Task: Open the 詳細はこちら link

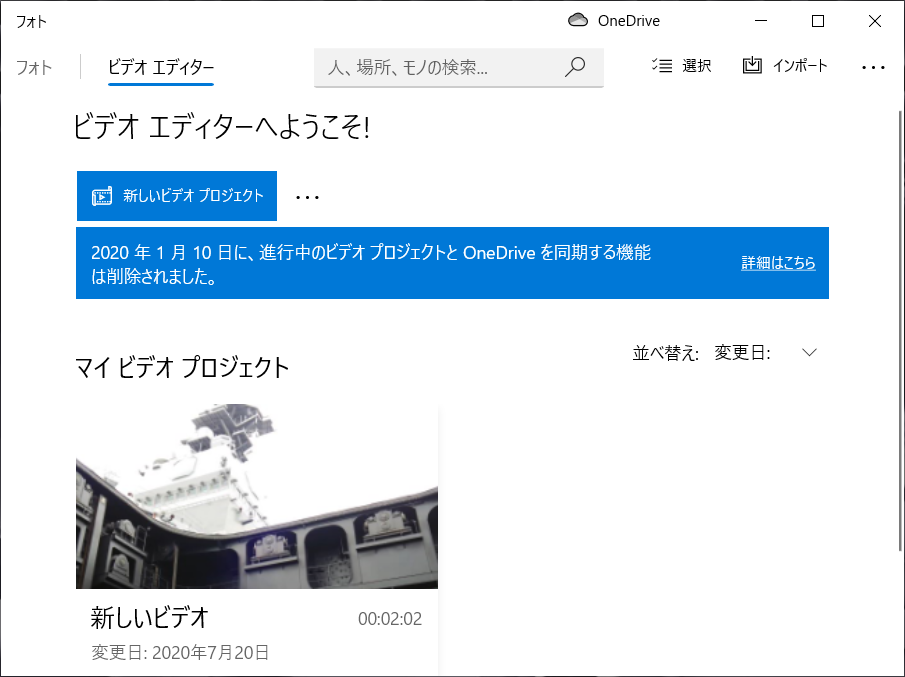Action: (778, 263)
